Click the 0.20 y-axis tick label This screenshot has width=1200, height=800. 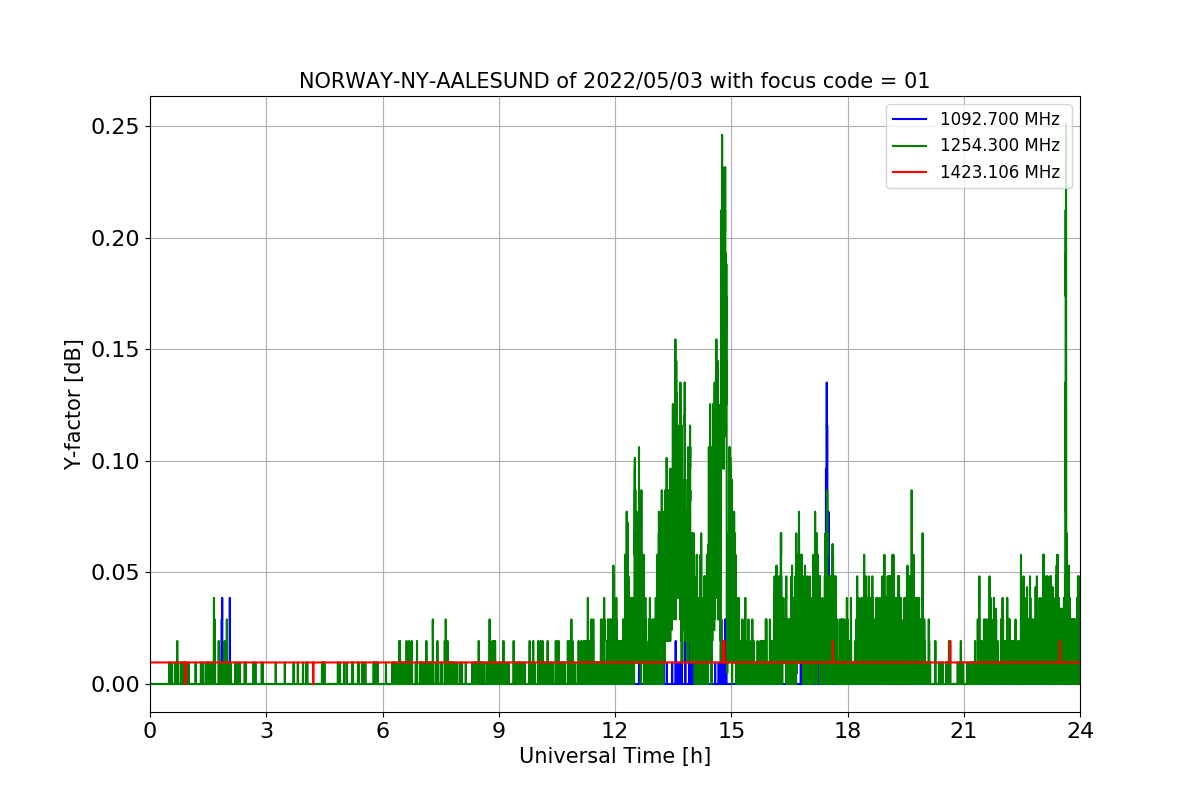click(113, 238)
